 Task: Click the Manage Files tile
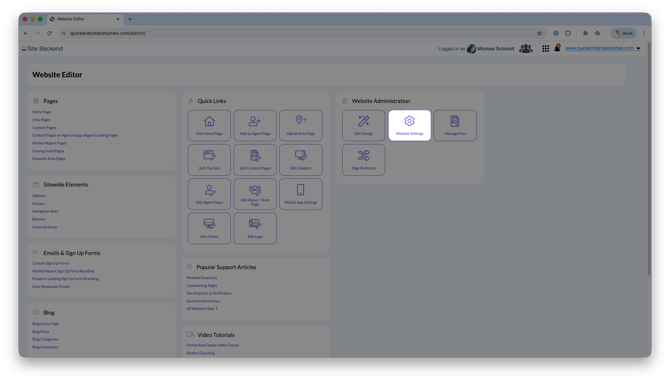tap(455, 125)
